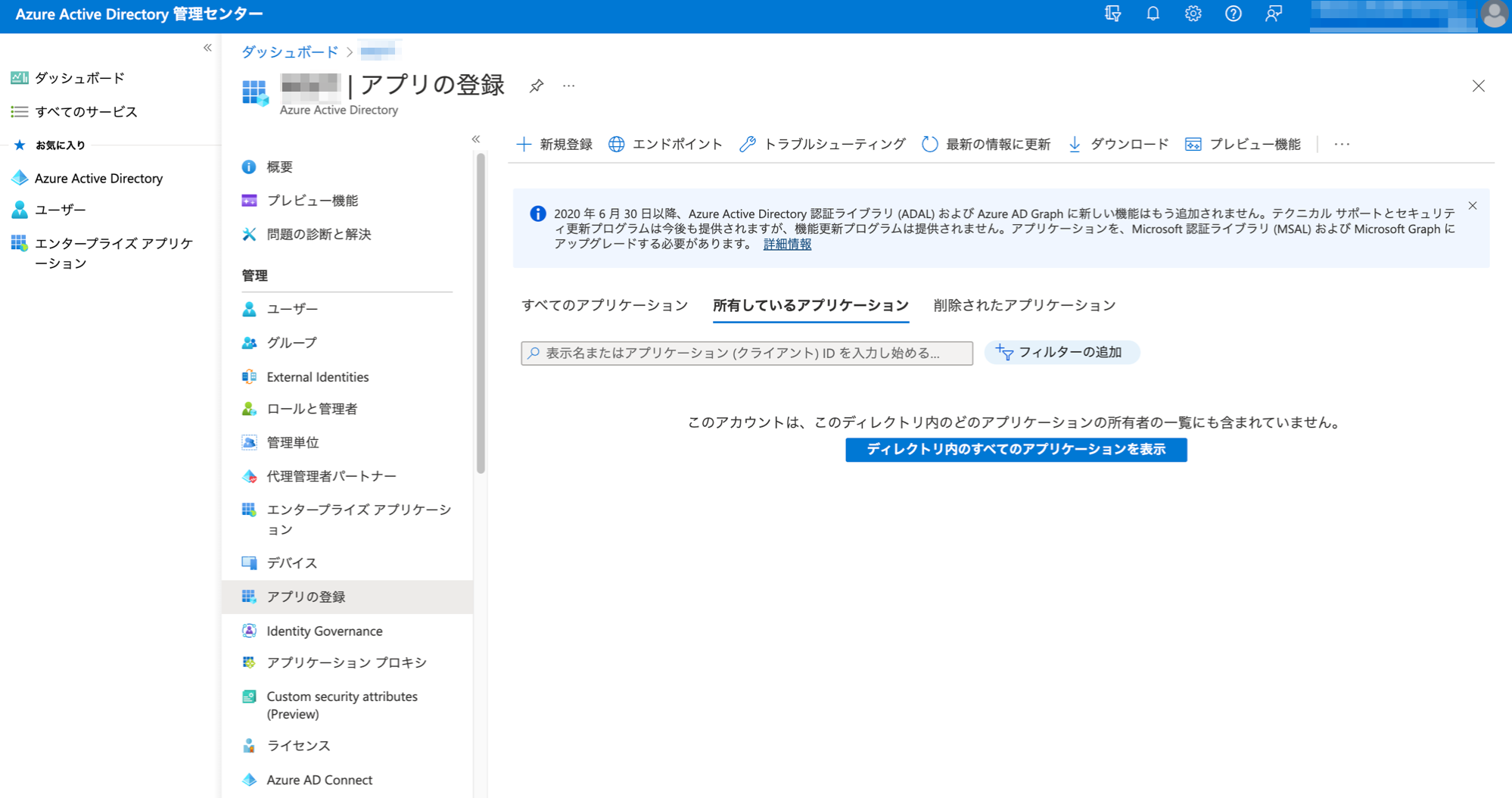Open エンタープライズ アプリケーション under 管理

(358, 519)
